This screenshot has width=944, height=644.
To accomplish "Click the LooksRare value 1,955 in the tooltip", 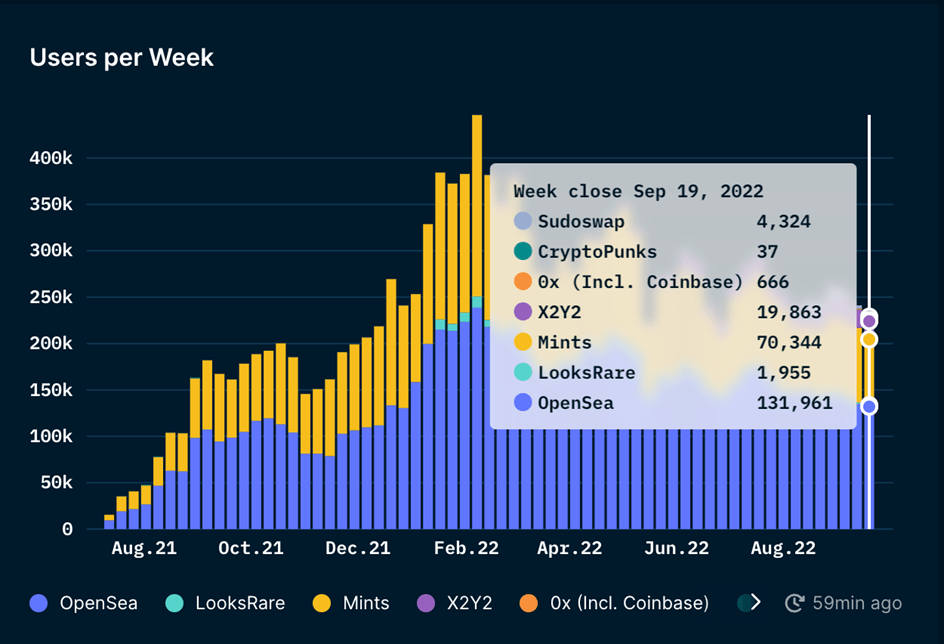I will click(x=783, y=373).
